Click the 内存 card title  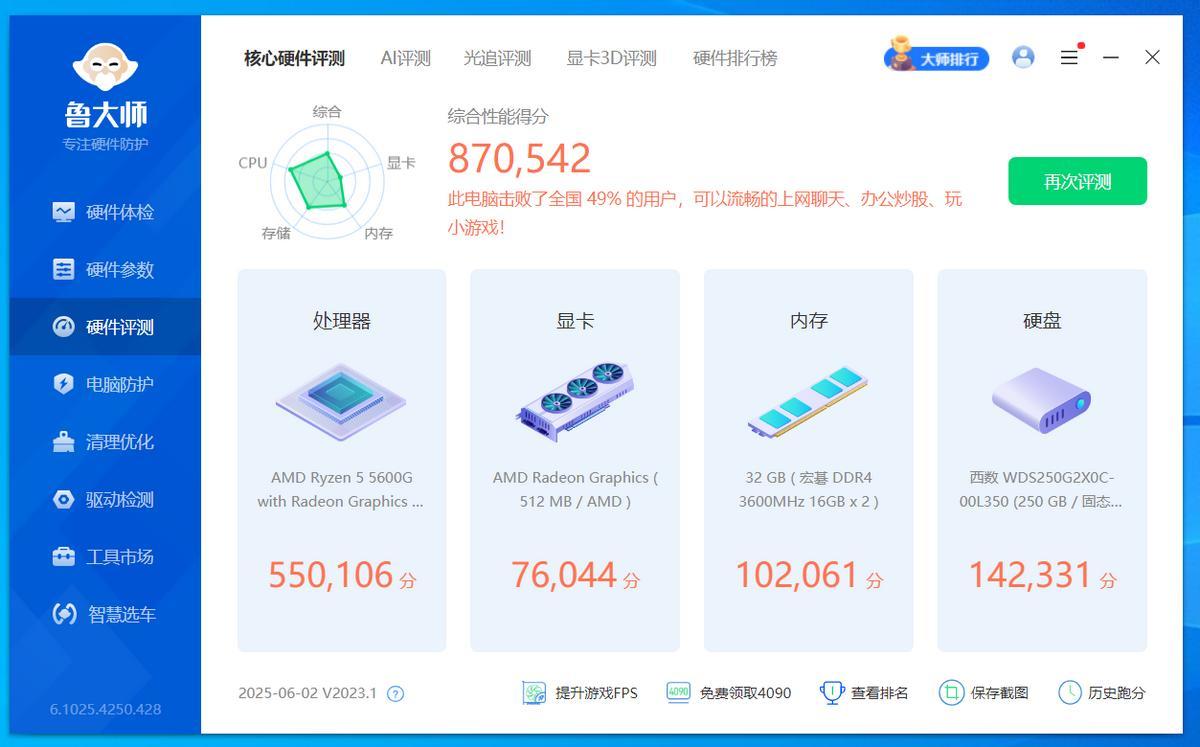[x=808, y=321]
